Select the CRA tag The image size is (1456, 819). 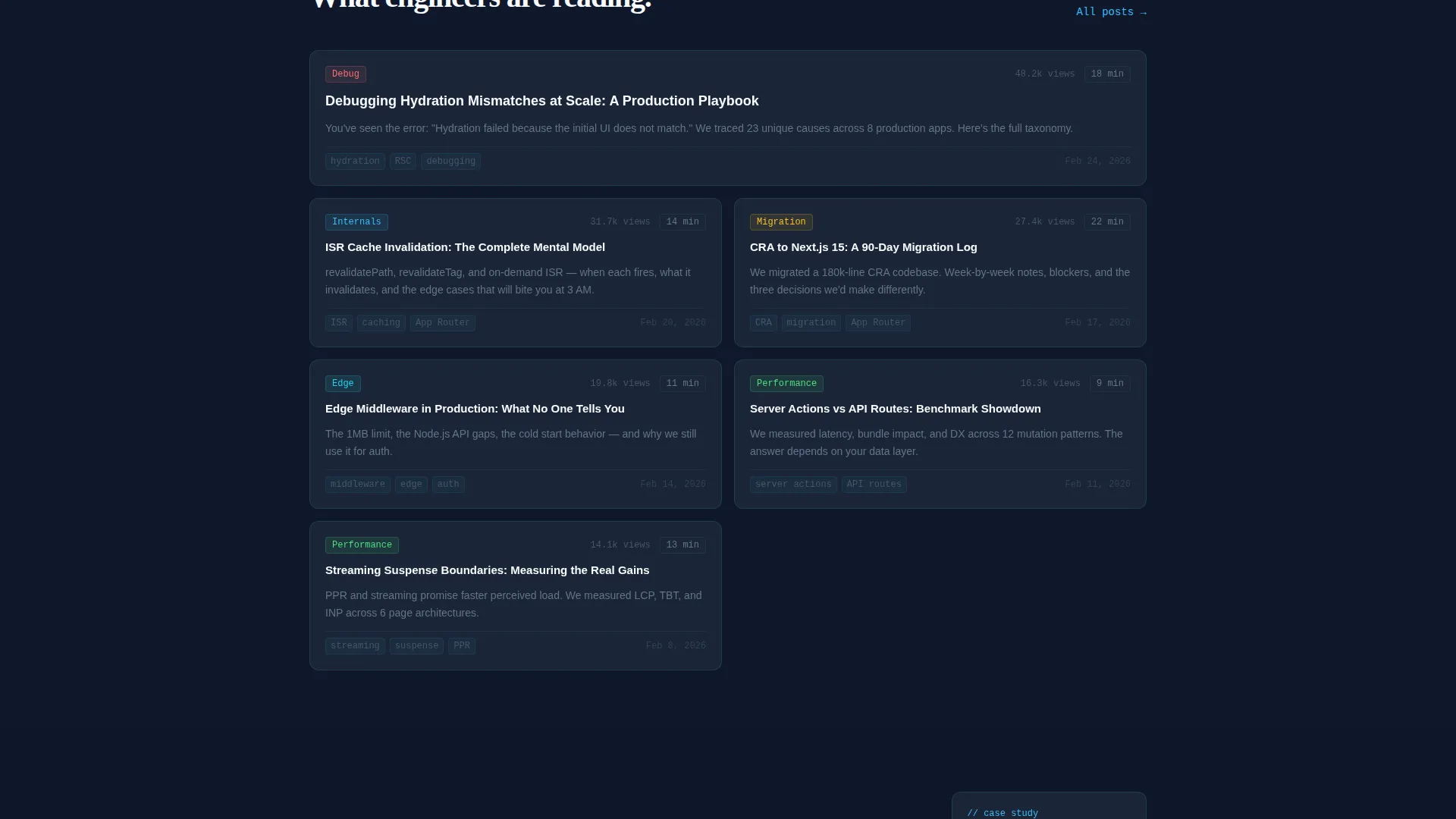pyautogui.click(x=764, y=323)
